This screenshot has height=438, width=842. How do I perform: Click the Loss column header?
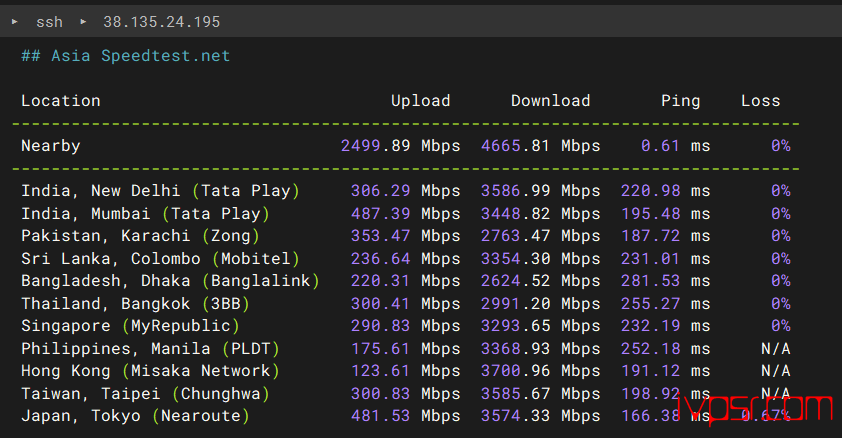click(x=760, y=101)
